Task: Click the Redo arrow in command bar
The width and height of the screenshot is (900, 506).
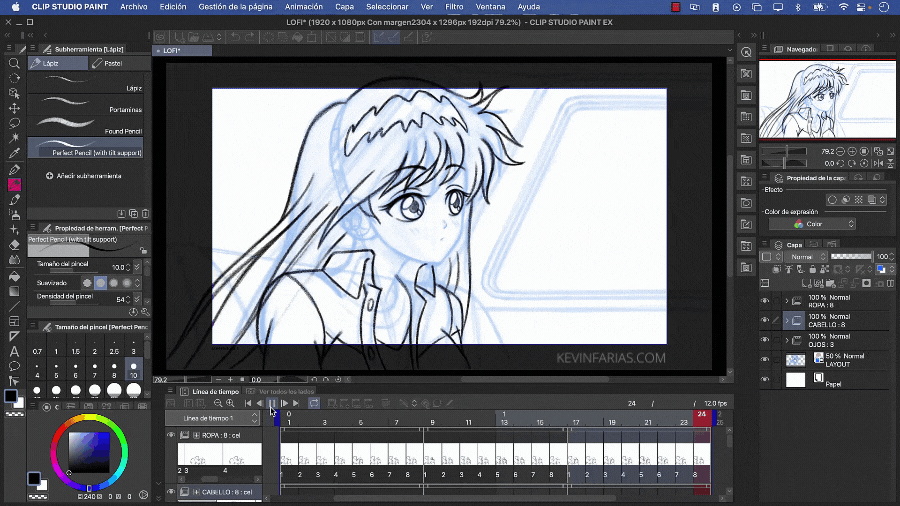Action: tap(249, 37)
